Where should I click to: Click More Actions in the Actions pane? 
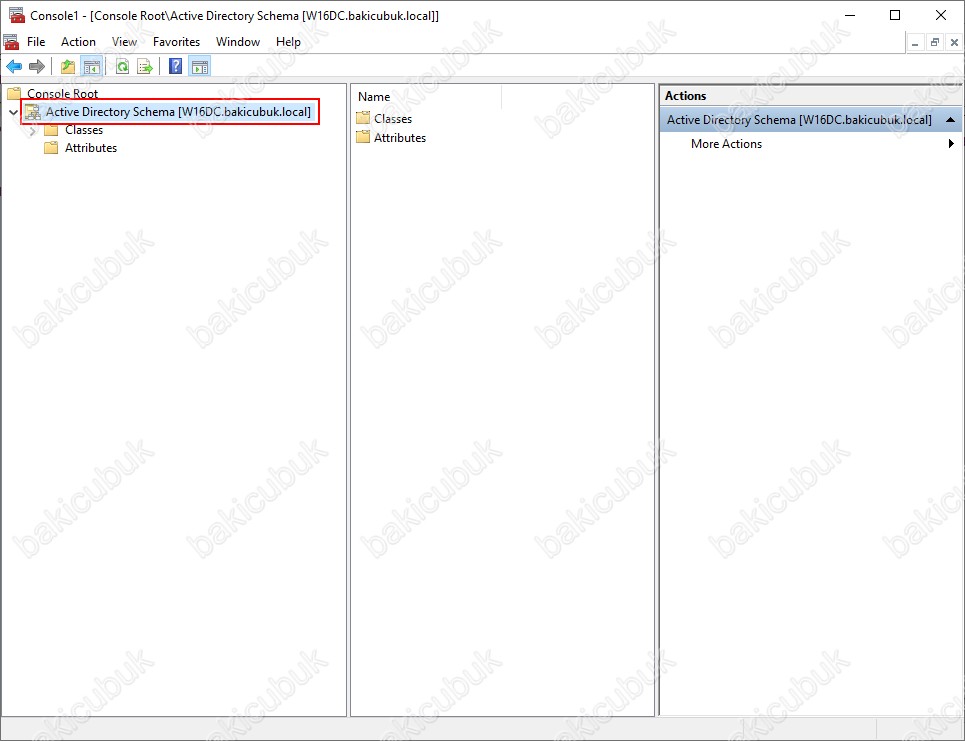click(x=726, y=144)
